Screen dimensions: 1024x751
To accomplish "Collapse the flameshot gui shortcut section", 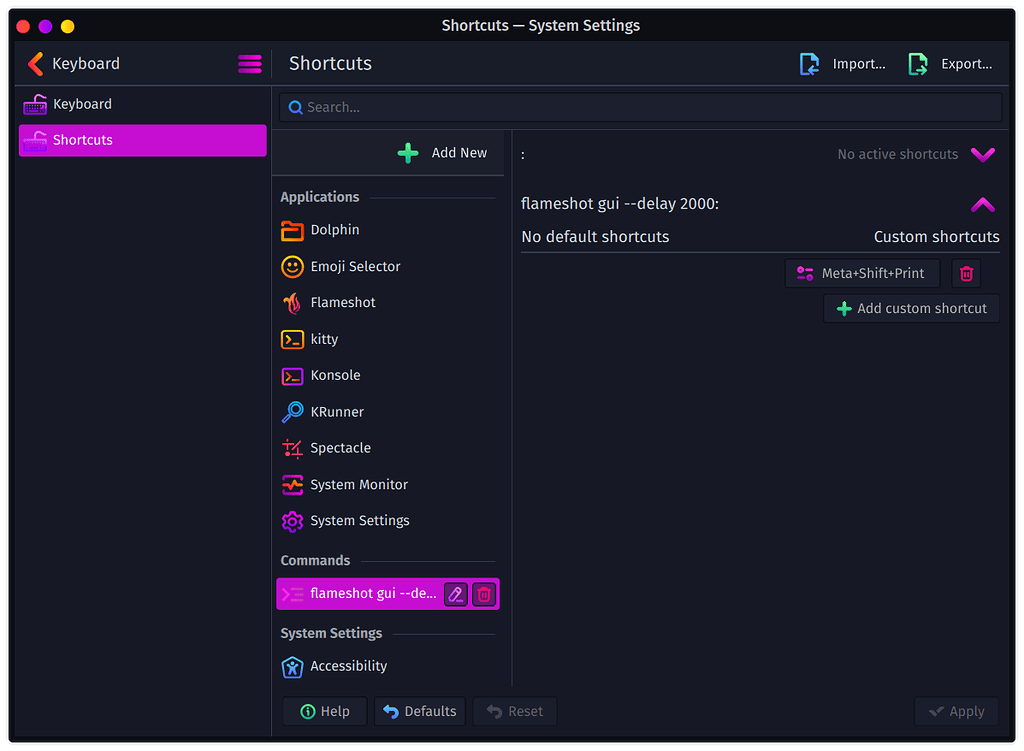I will [983, 204].
